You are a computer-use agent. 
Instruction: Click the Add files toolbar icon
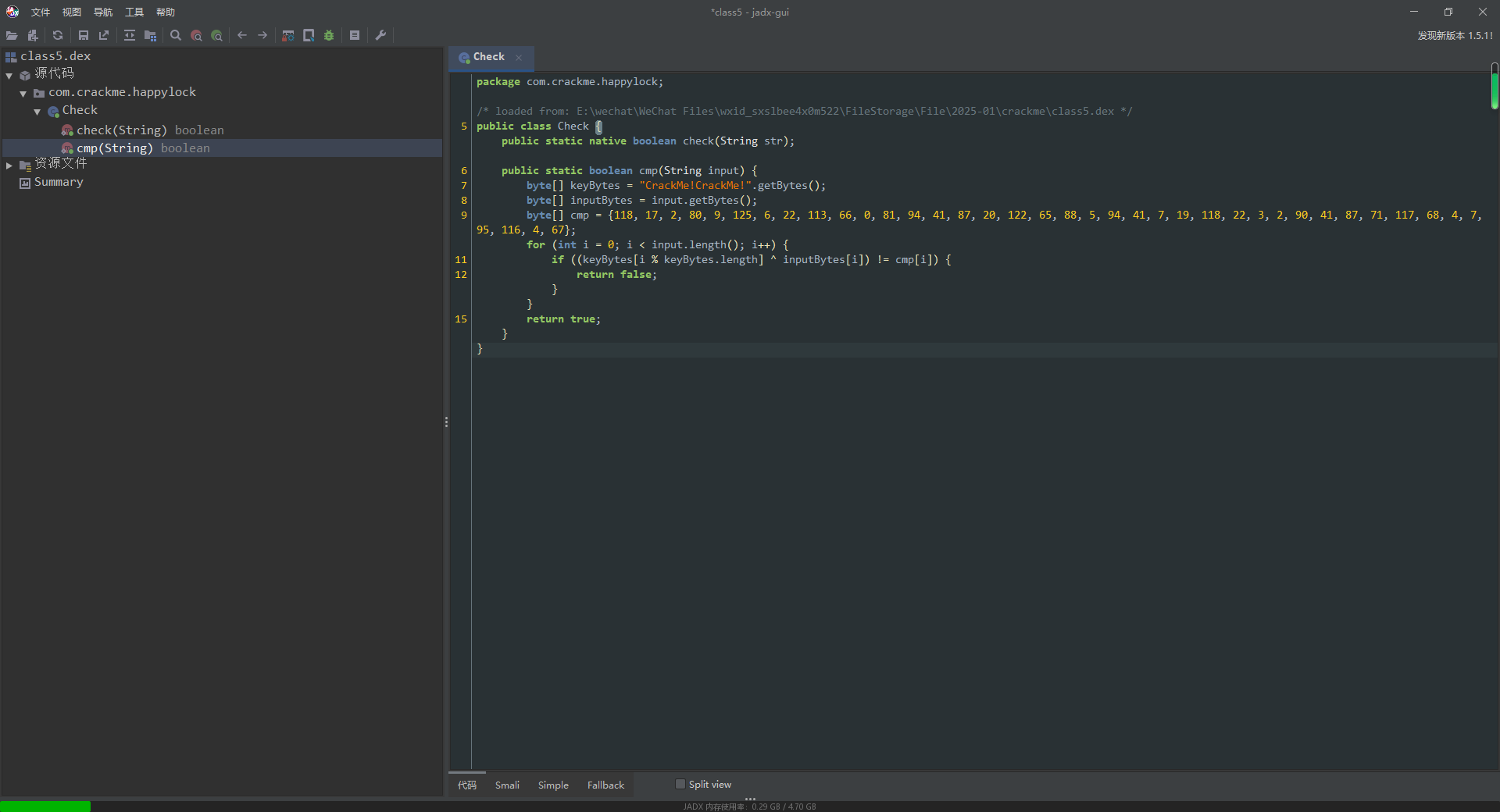tap(33, 35)
